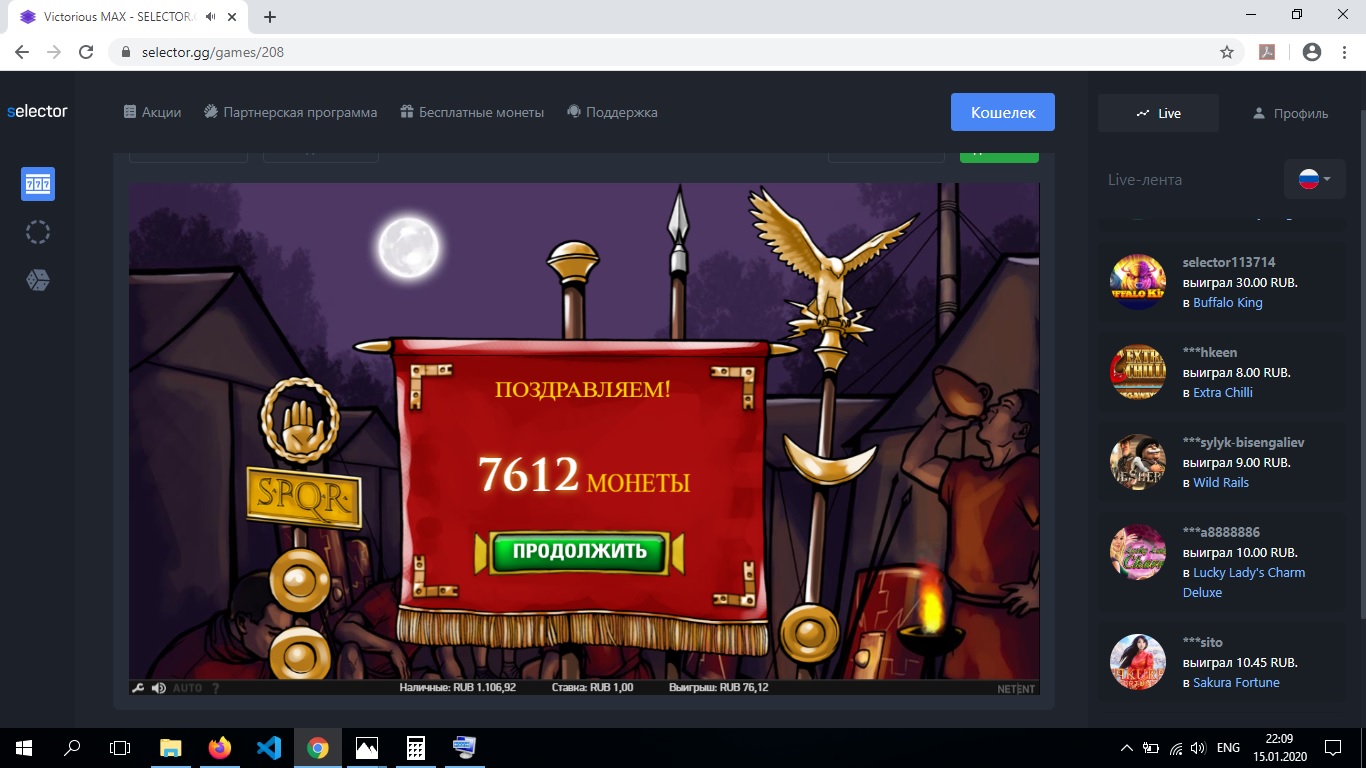
Task: Open Бесплатные монеты page
Action: 472,112
